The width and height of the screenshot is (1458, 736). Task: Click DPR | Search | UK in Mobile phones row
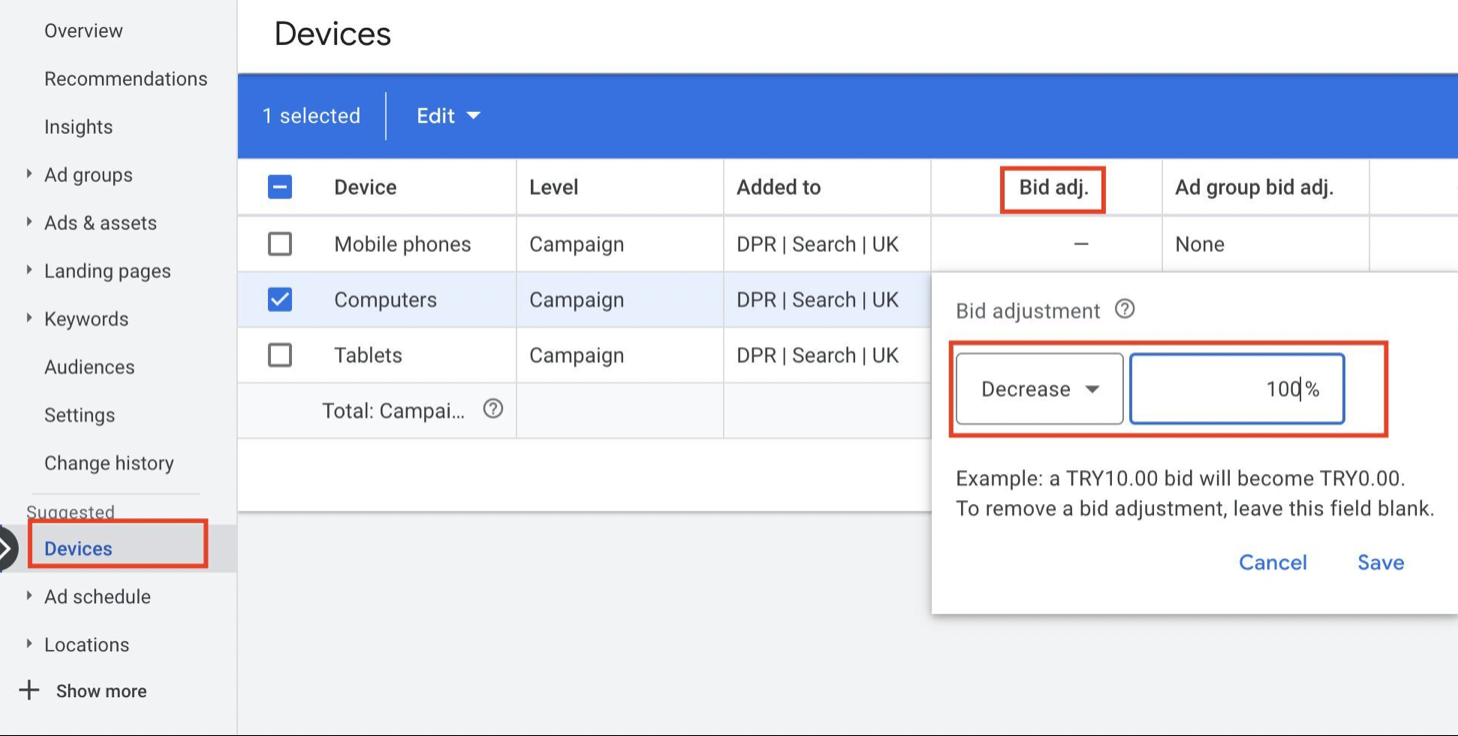click(x=817, y=244)
